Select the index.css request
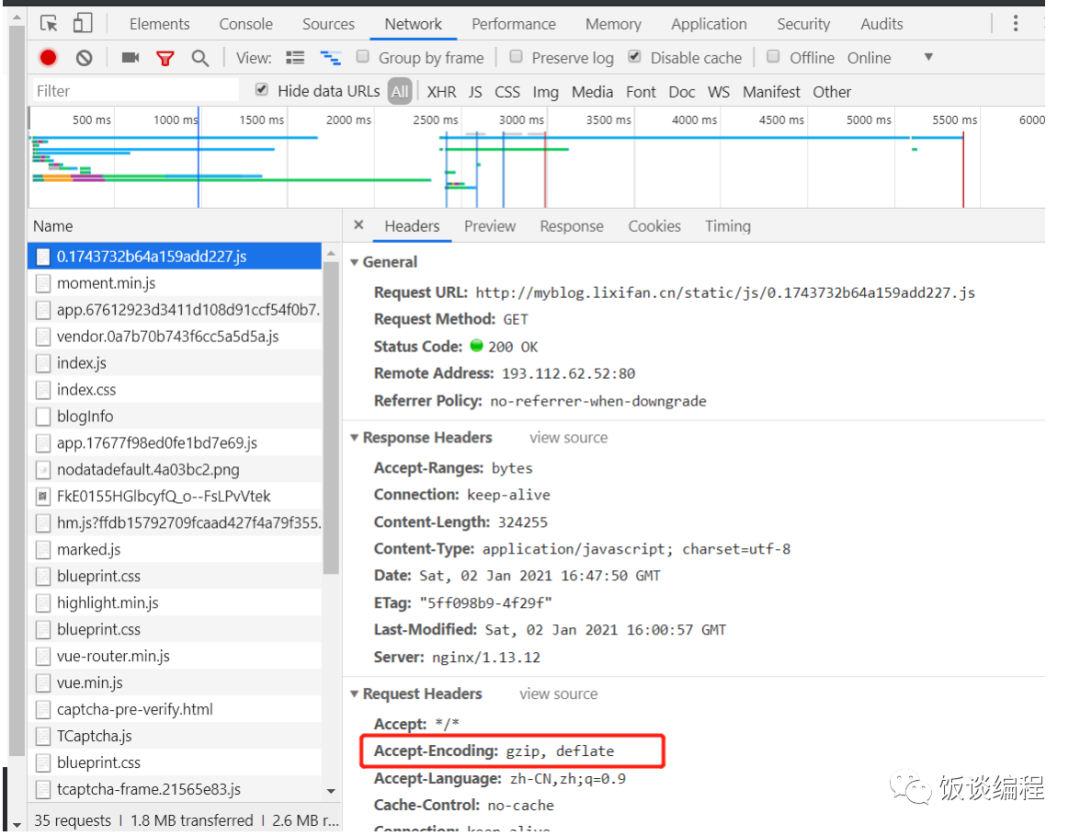 click(176, 390)
